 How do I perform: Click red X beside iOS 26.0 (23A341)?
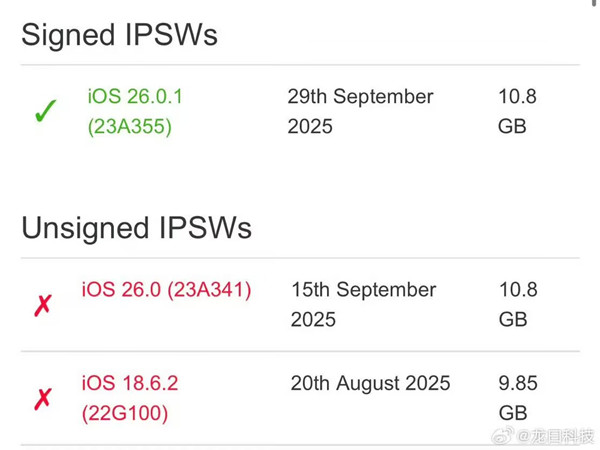pyautogui.click(x=43, y=305)
